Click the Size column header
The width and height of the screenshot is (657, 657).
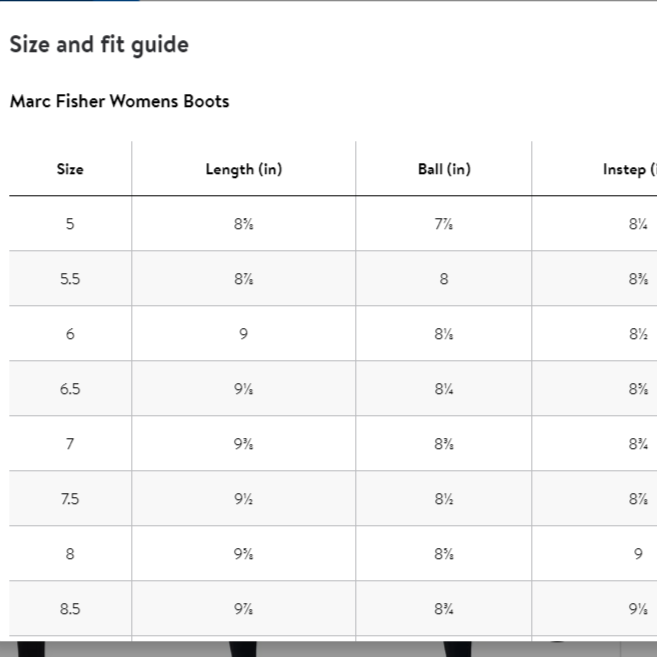click(70, 169)
